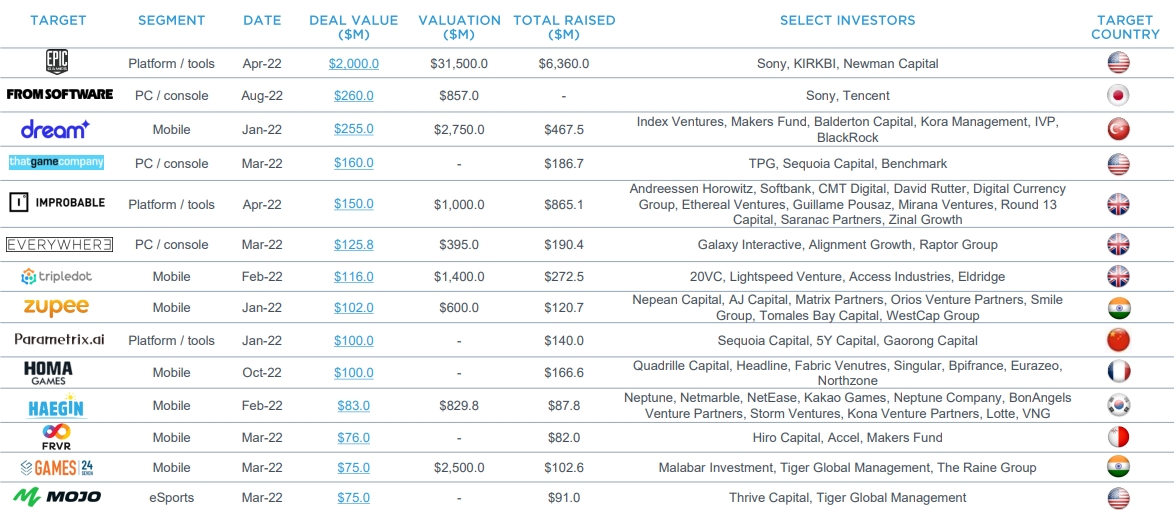This screenshot has height=510, width=1174.
Task: Click the Zupee logo
Action: [x=57, y=307]
